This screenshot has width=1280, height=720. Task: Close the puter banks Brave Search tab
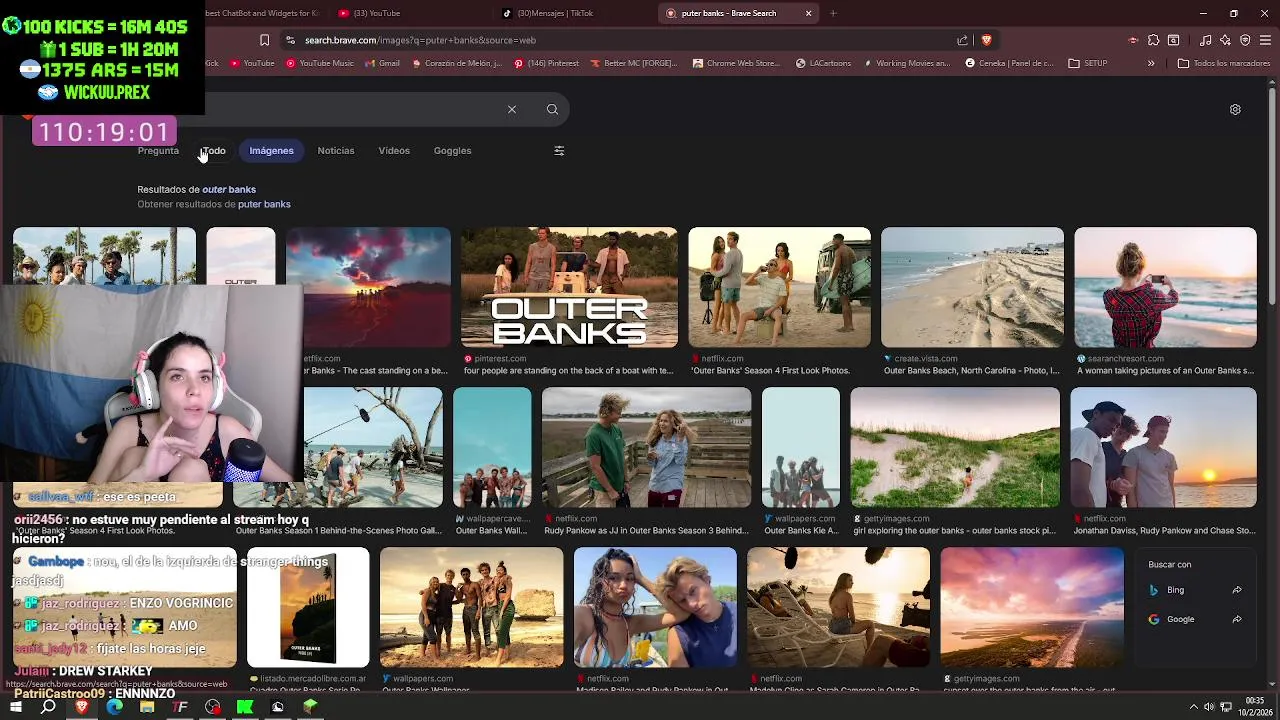(x=808, y=13)
